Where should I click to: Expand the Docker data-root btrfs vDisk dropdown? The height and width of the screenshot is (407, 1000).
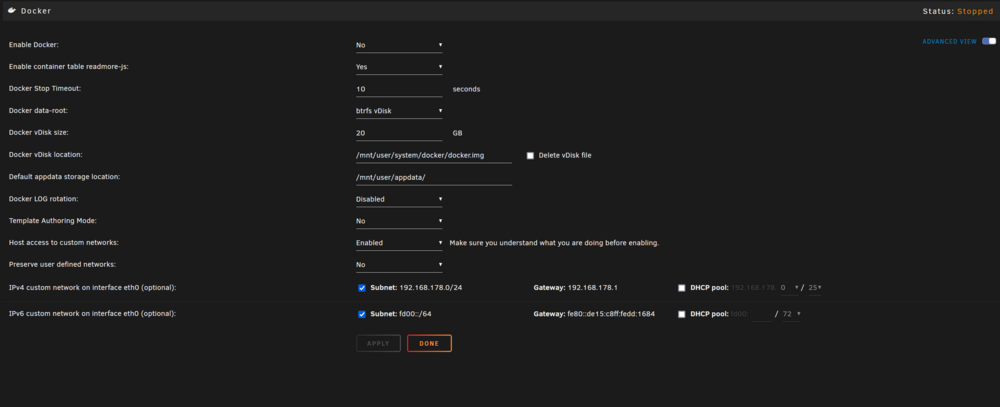click(399, 111)
